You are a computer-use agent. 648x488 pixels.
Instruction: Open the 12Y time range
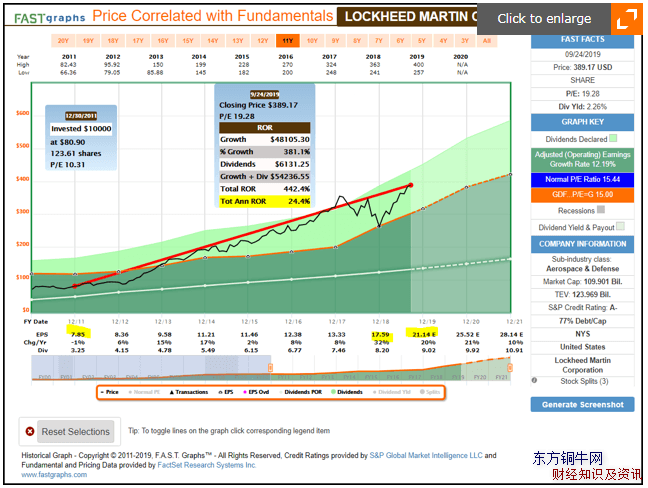263,41
